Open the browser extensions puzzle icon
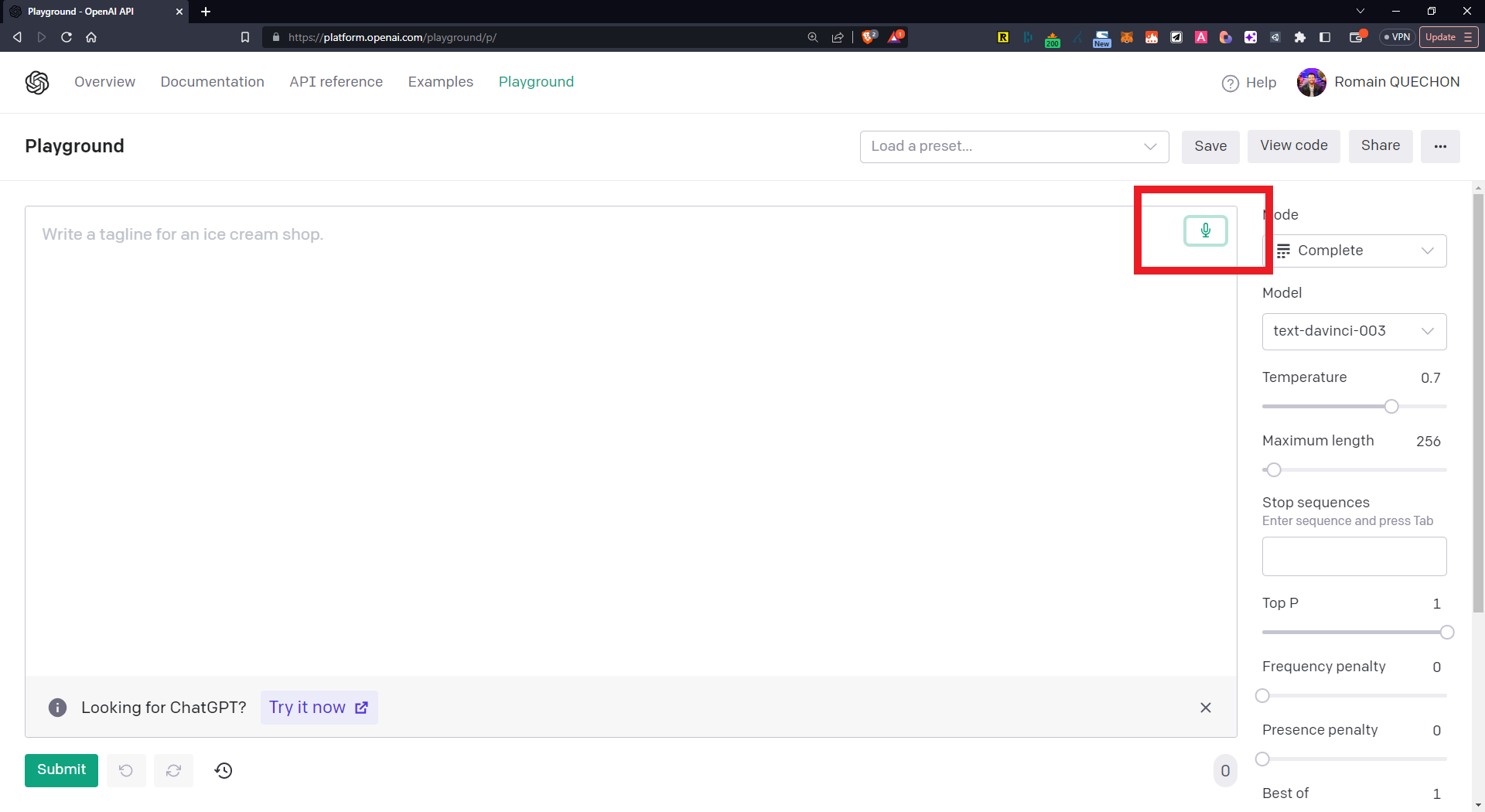The height and width of the screenshot is (812, 1485). click(x=1299, y=37)
